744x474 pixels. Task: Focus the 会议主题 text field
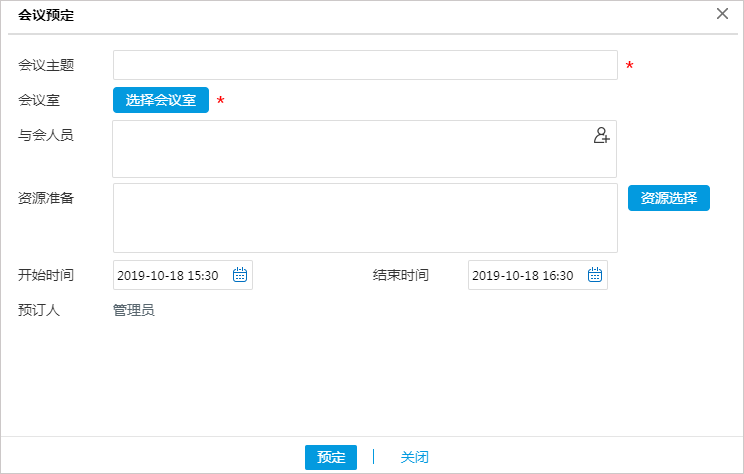(365, 65)
